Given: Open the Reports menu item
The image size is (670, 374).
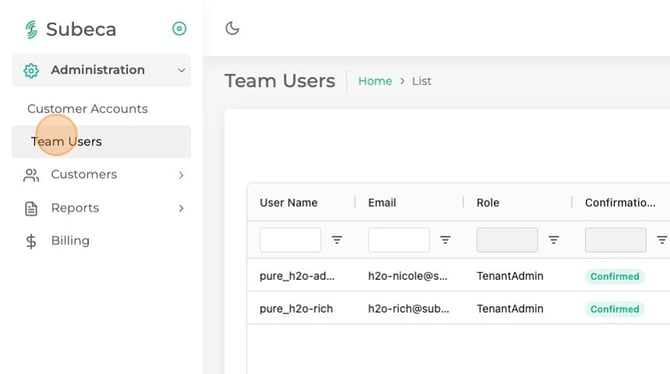Looking at the screenshot, I should coord(75,208).
